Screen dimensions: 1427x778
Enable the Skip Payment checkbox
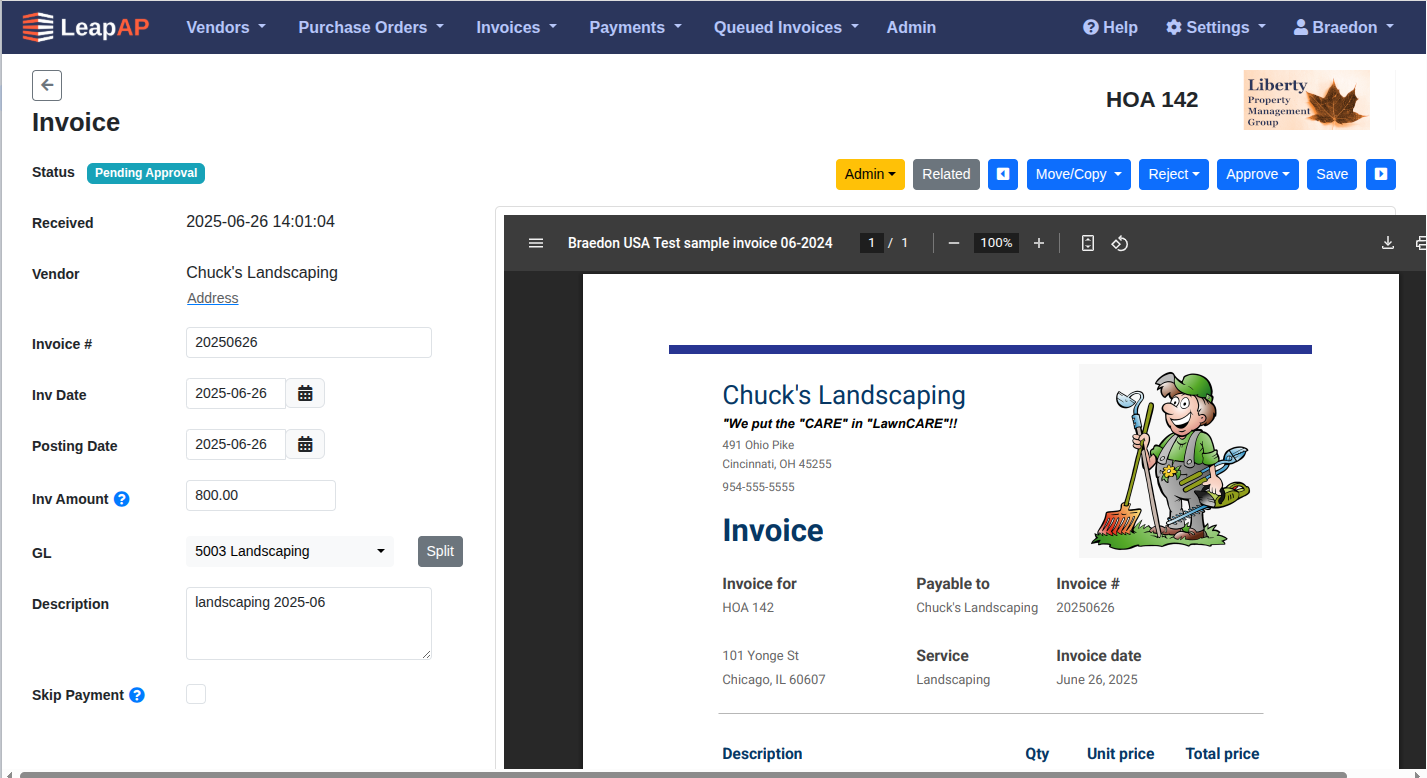click(x=195, y=693)
